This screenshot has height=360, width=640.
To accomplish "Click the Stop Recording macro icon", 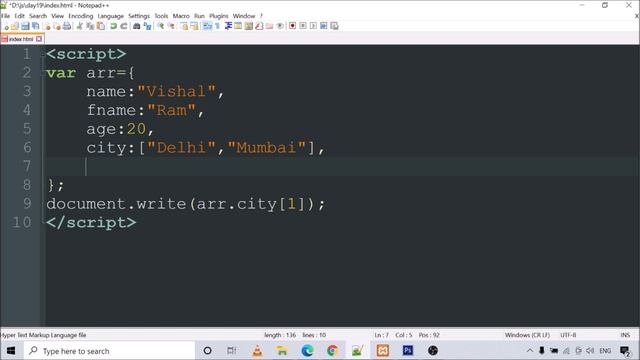I will coord(303,26).
